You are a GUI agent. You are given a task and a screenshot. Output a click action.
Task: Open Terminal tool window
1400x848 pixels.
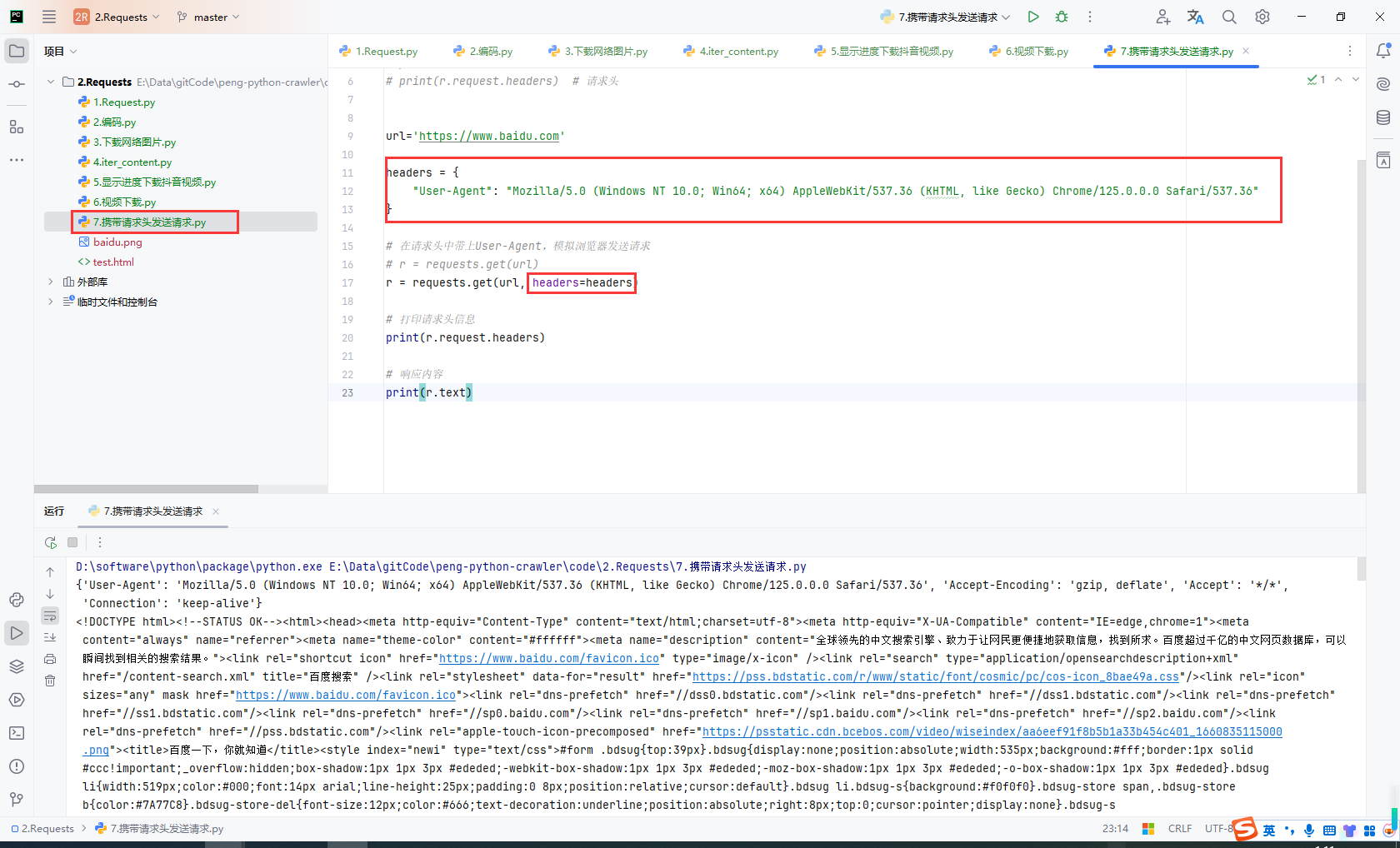coord(17,733)
